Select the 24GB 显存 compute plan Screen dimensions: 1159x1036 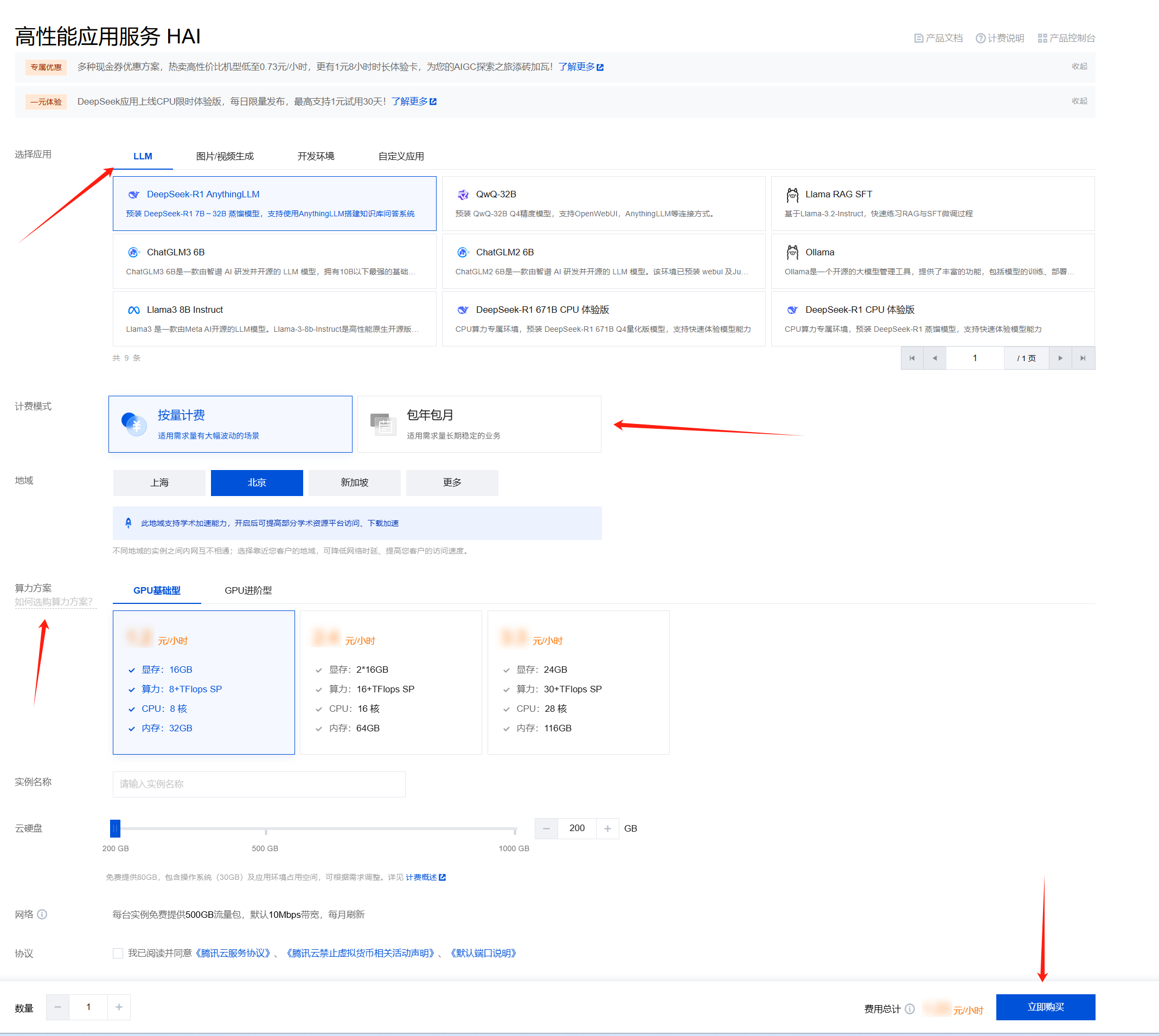click(x=579, y=683)
